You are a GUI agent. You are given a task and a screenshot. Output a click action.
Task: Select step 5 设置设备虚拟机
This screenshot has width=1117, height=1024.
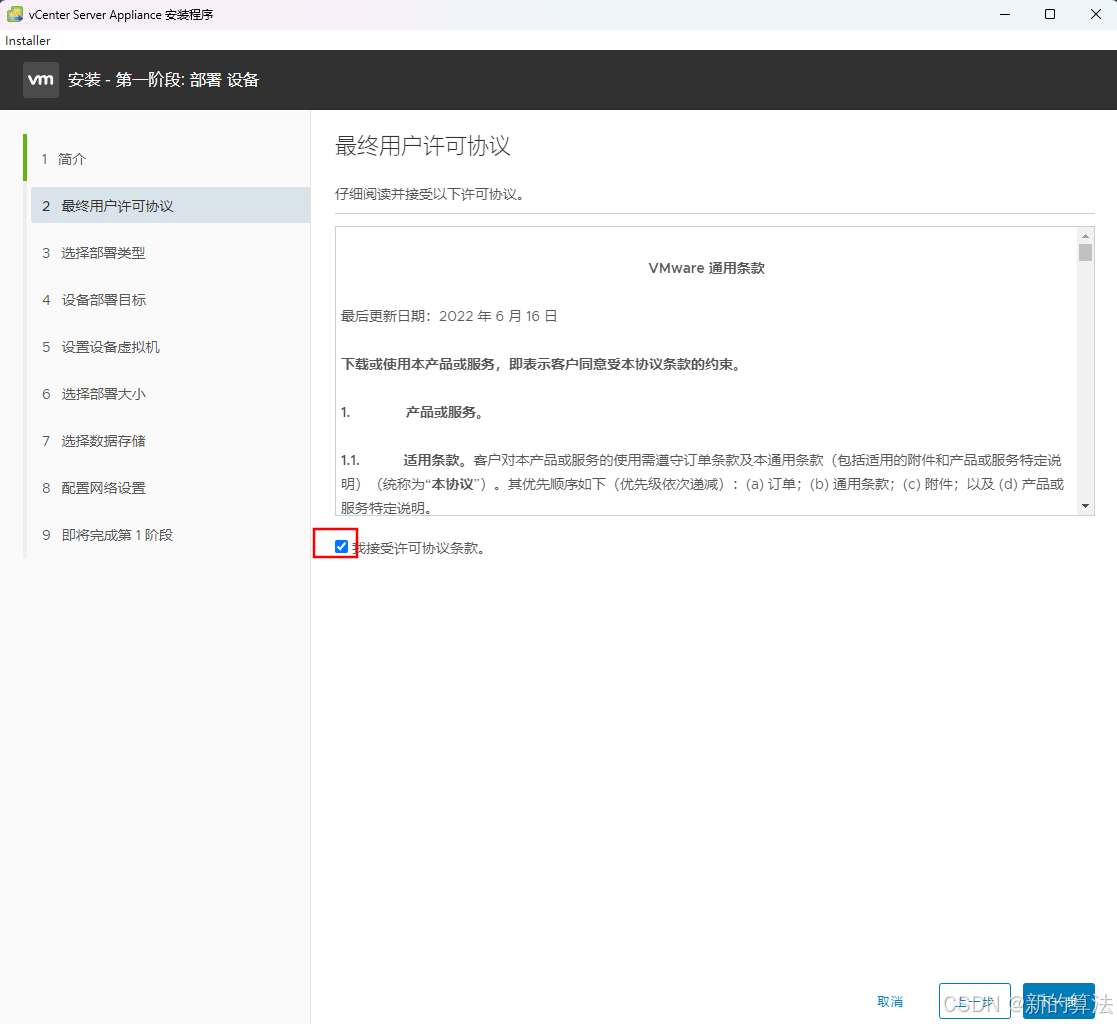[x=100, y=347]
